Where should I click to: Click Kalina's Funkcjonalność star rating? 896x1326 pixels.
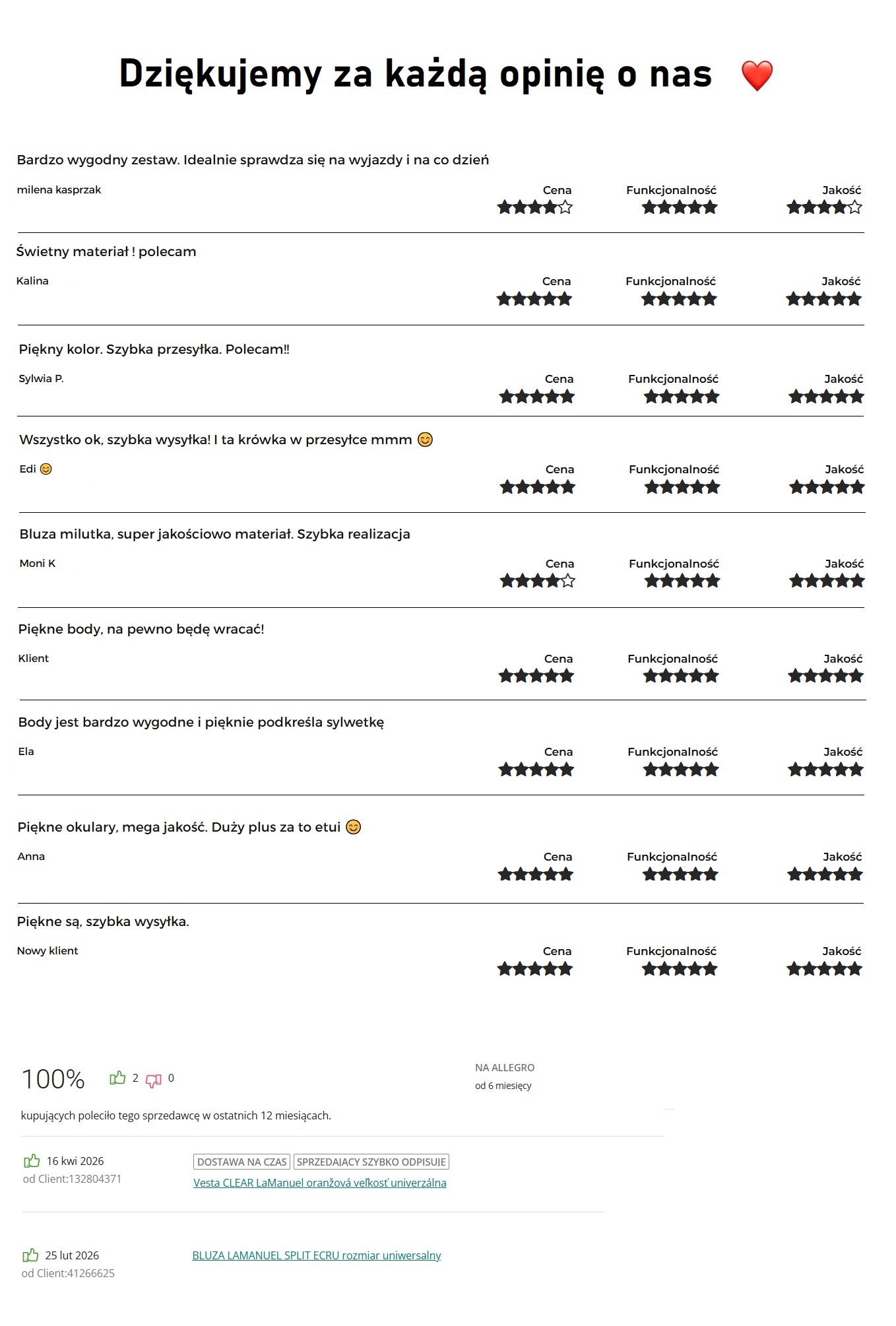pyautogui.click(x=680, y=300)
